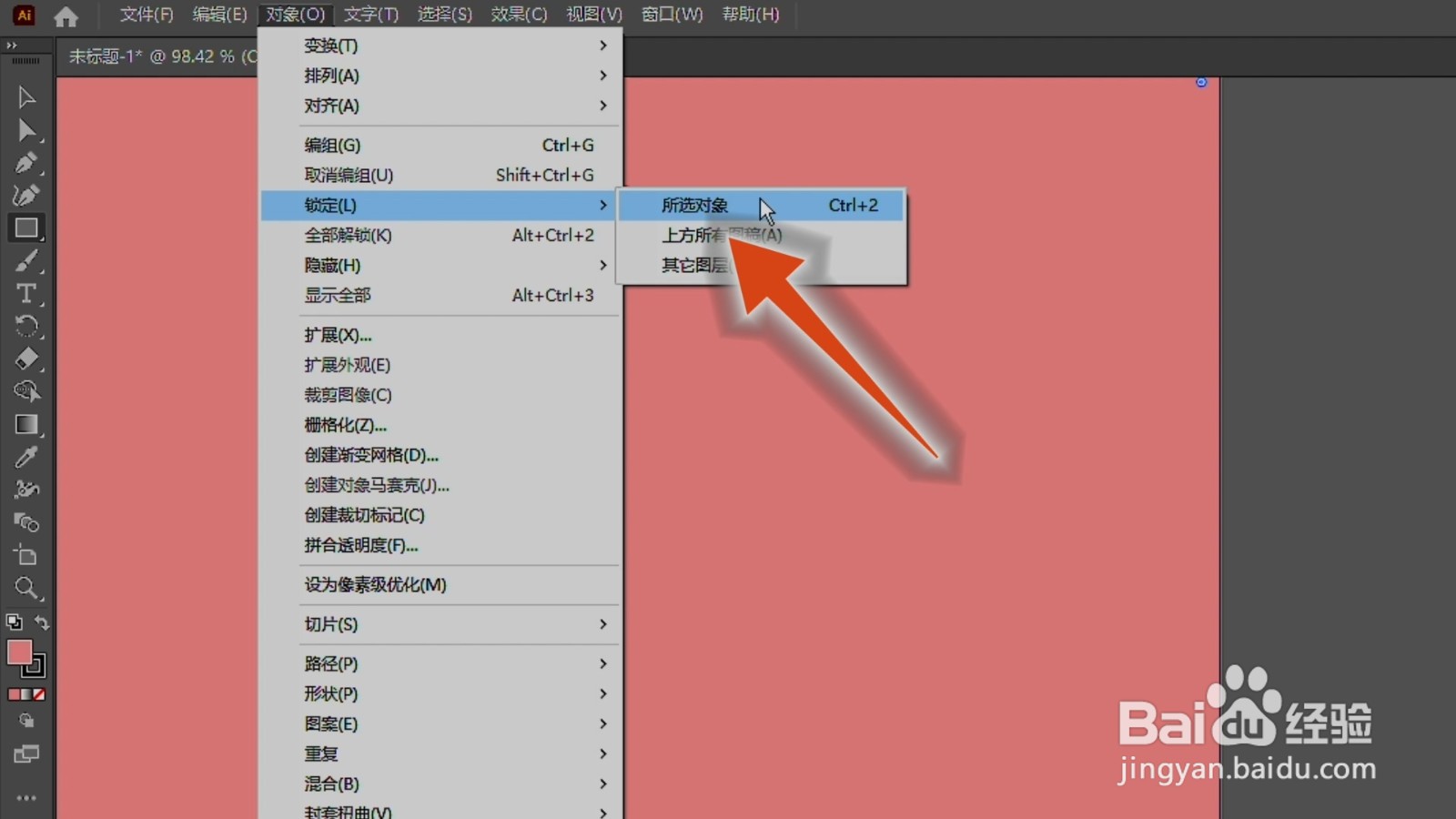Expand the 变换(T) submenu
The image size is (1456, 819).
441,45
